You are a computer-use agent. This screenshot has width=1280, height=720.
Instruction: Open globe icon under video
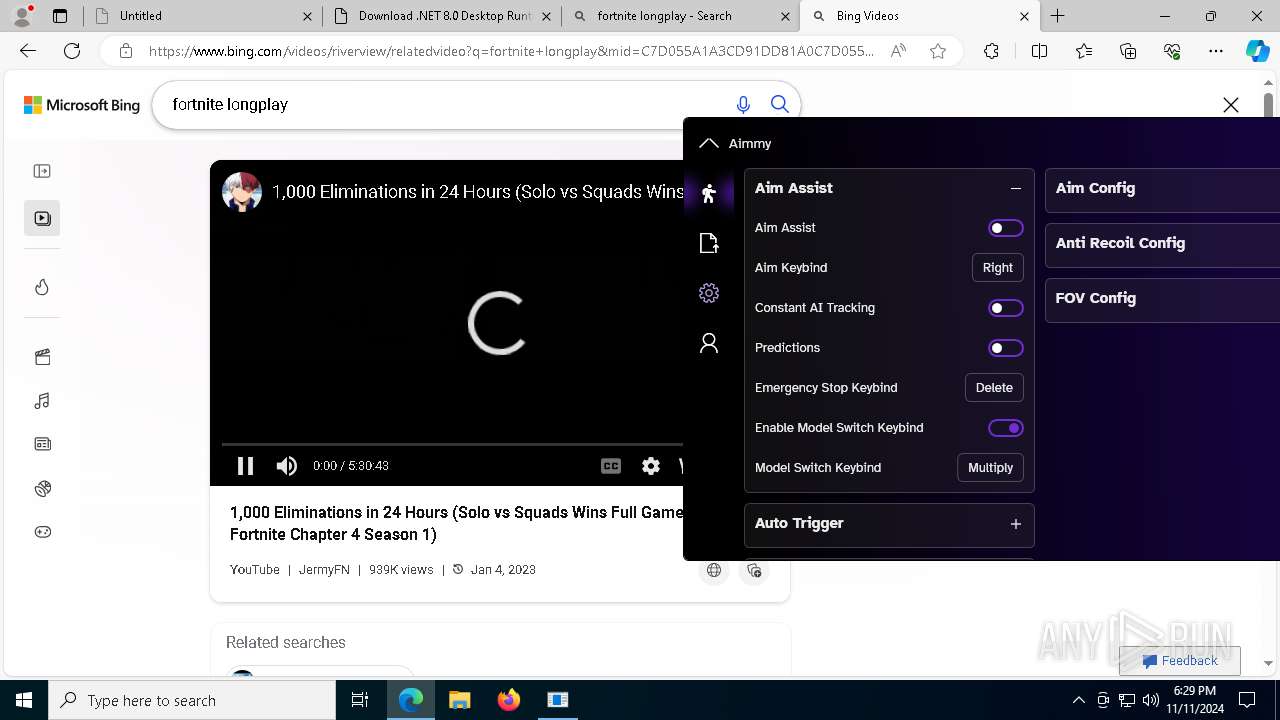[x=714, y=570]
